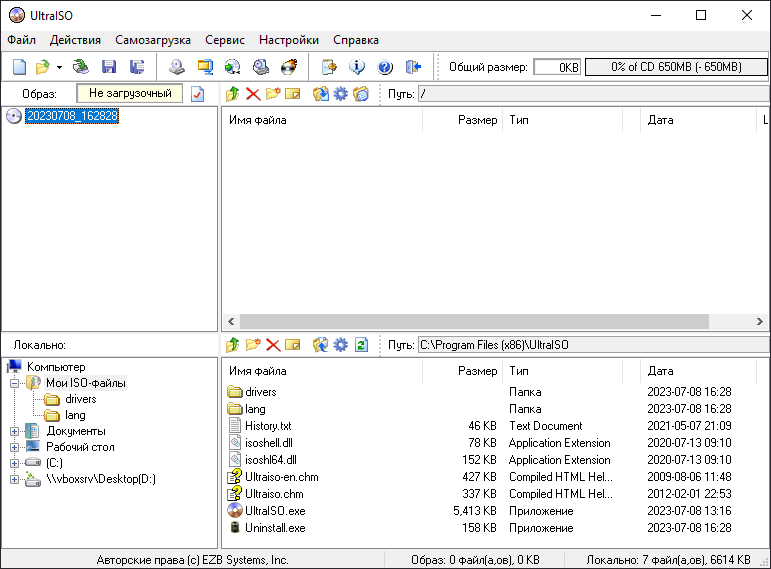771x569 pixels.
Task: Expand the Документы tree node
Action: (x=15, y=431)
